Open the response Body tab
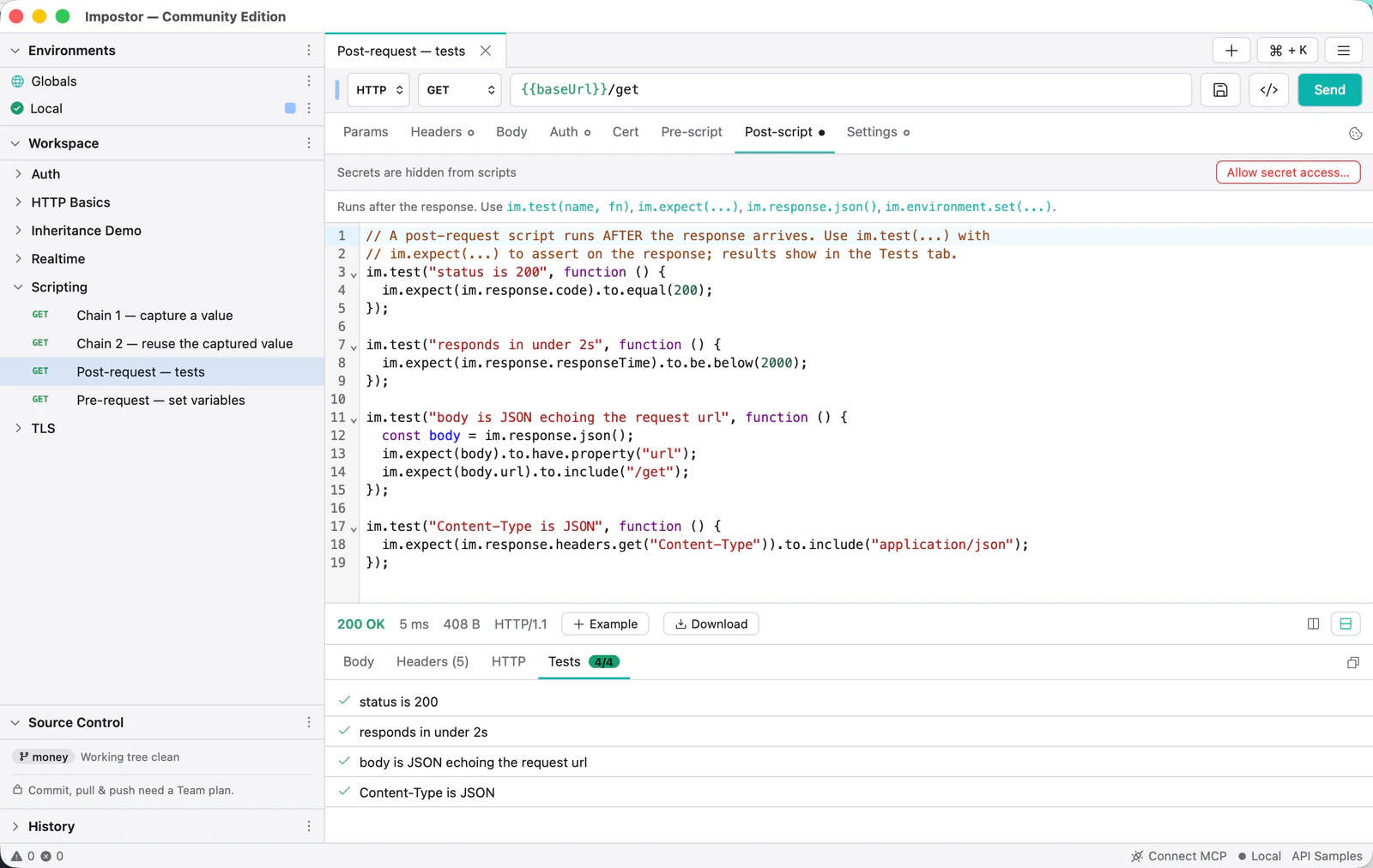 359,661
